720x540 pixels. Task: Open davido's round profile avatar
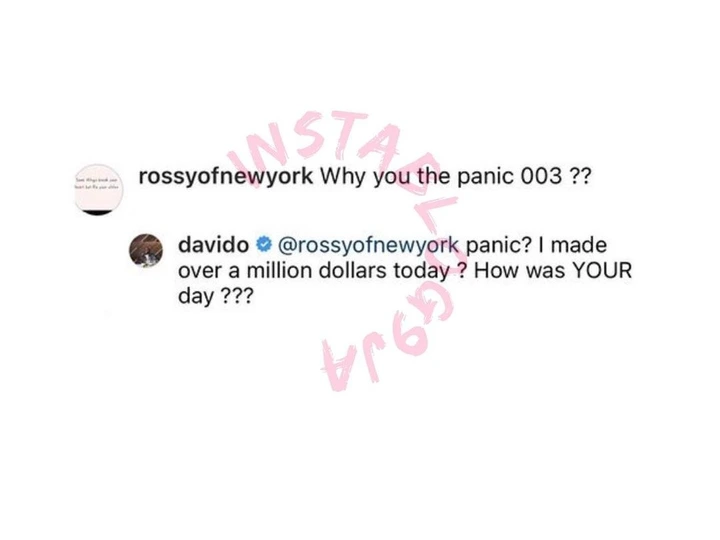[x=146, y=250]
